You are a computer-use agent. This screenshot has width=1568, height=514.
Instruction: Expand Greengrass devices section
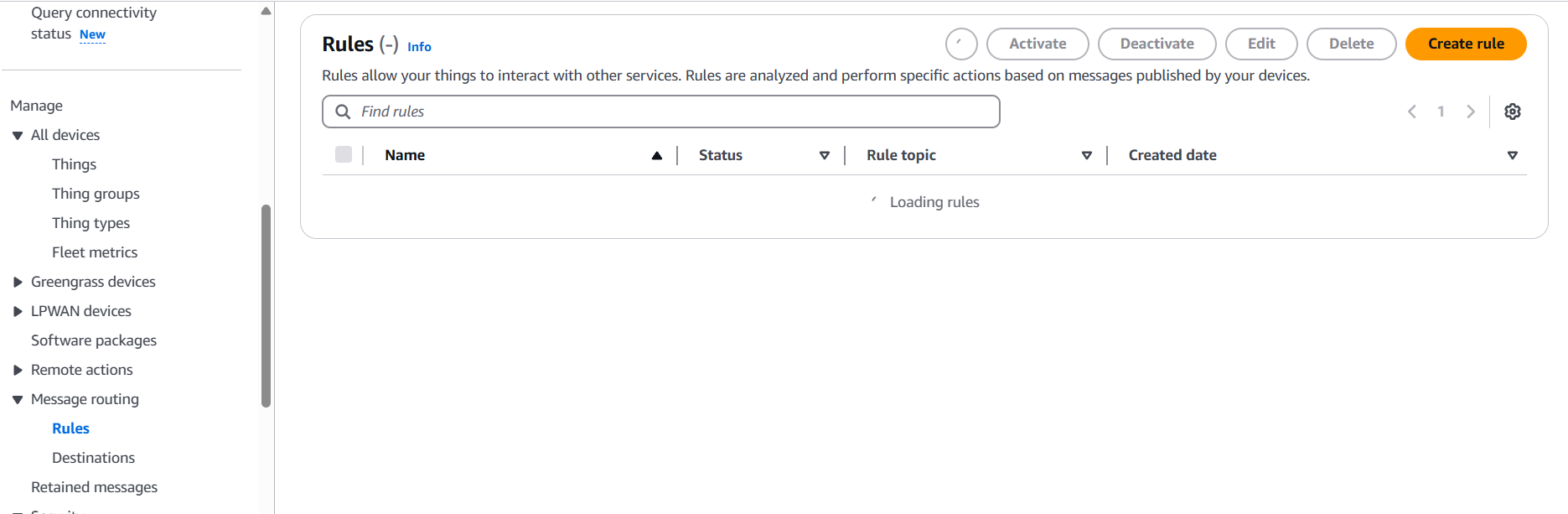click(18, 282)
